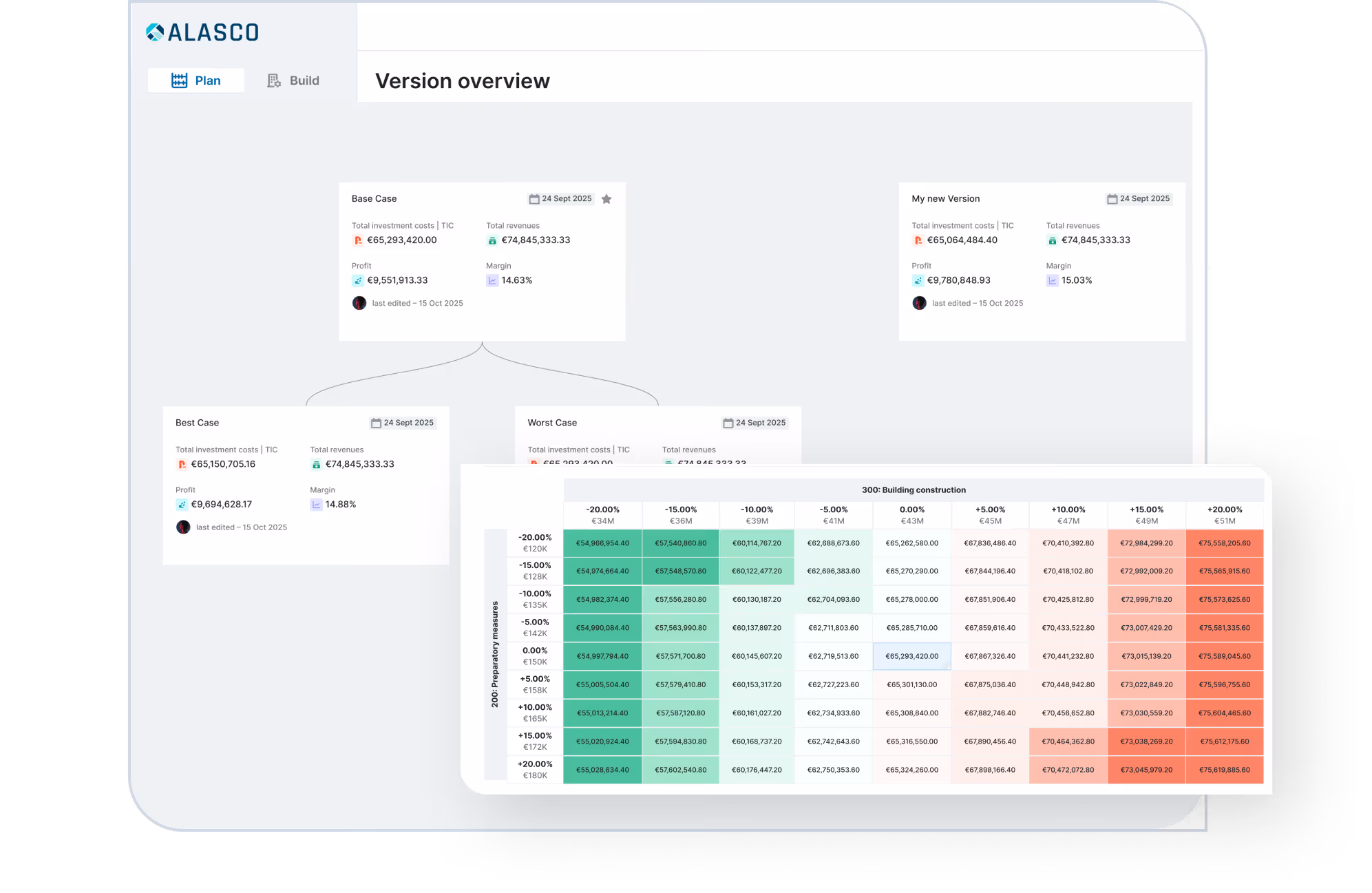This screenshot has width=1372, height=893.
Task: Click Base Case profit icon
Action: click(x=358, y=280)
